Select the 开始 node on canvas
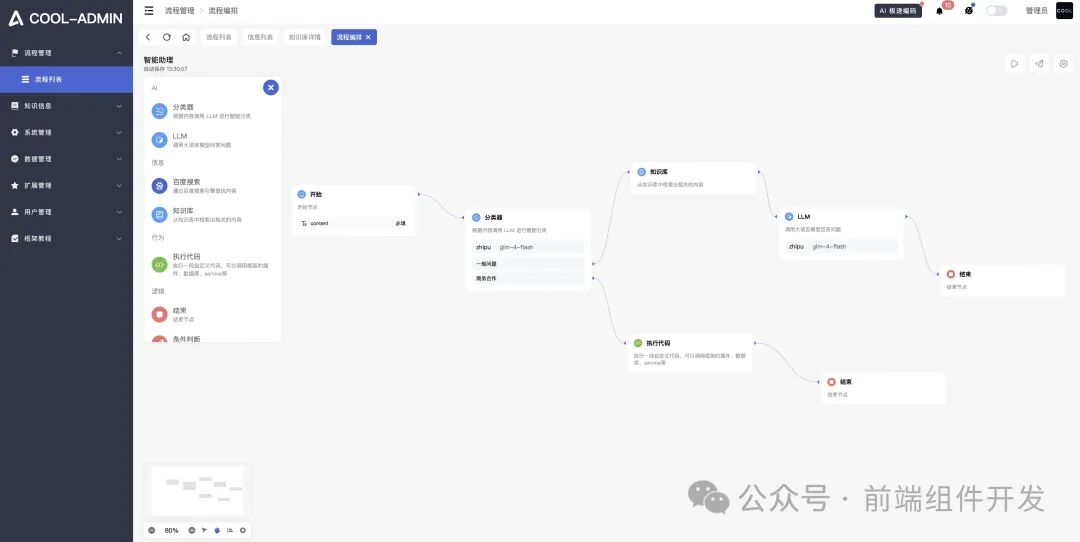Screen dimensions: 1080x542 (x=354, y=210)
